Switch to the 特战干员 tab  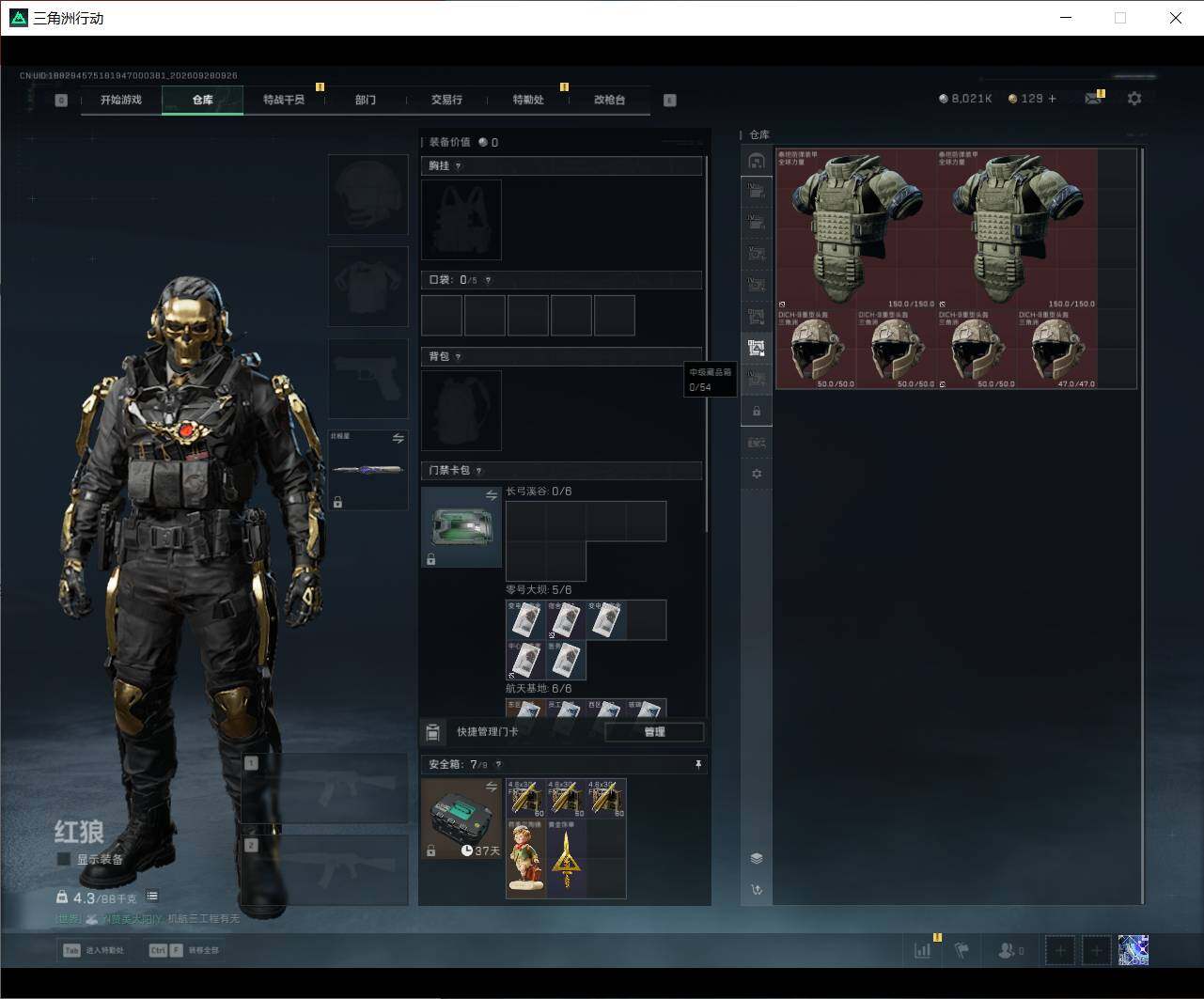[x=284, y=100]
